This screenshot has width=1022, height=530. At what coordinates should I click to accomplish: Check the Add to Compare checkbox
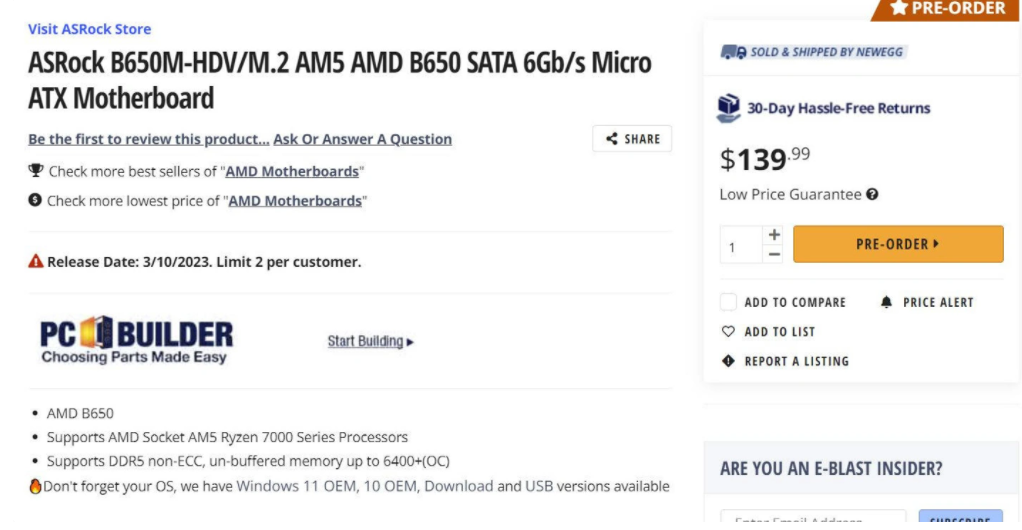[x=729, y=302]
